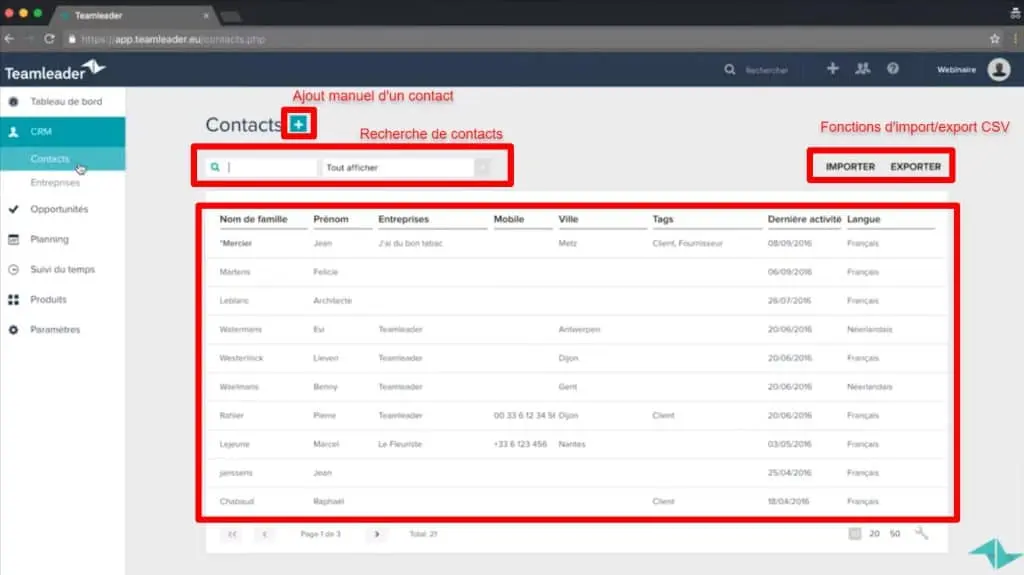Bookmark page with star icon
1024x575 pixels.
[x=994, y=39]
